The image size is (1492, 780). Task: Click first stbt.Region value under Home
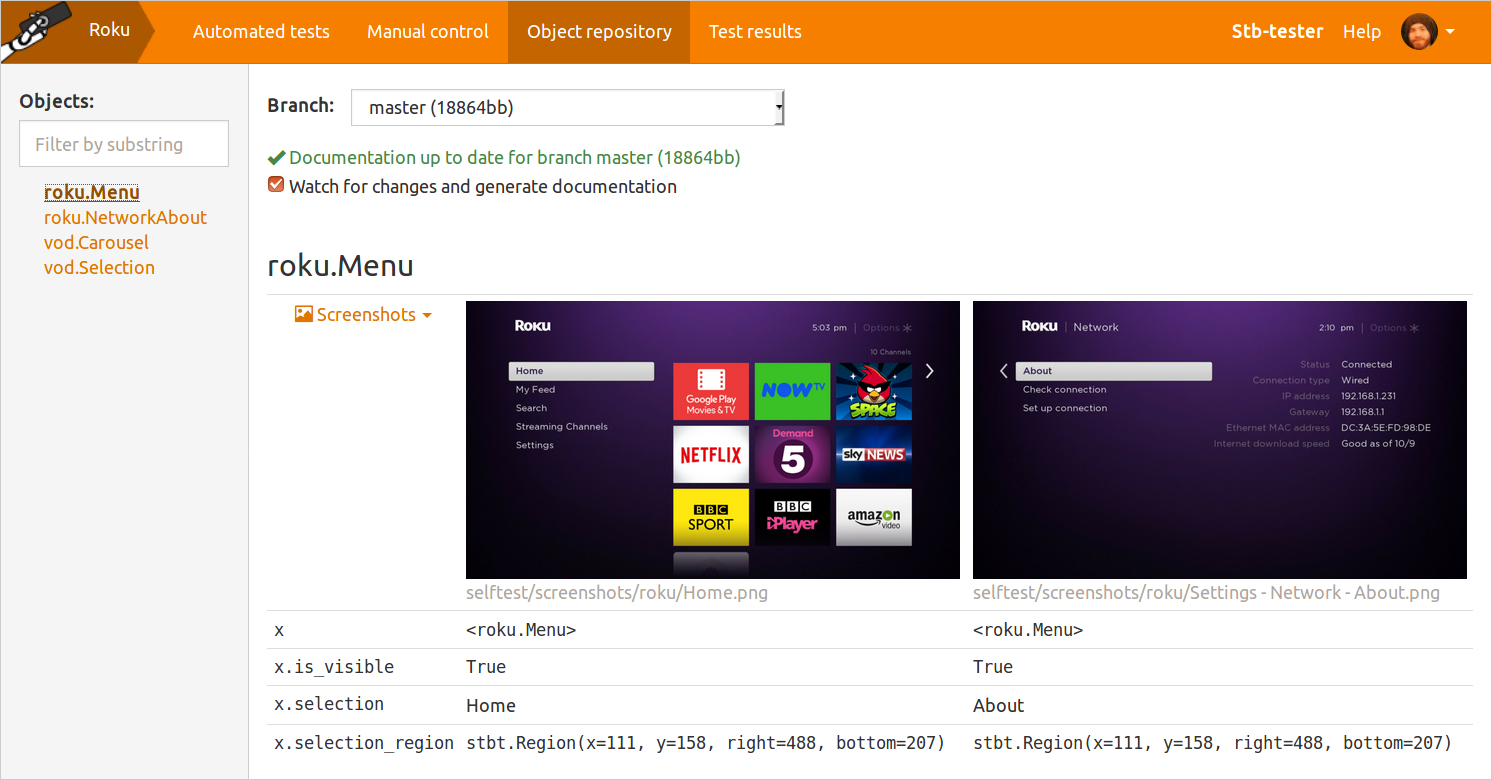pos(705,743)
